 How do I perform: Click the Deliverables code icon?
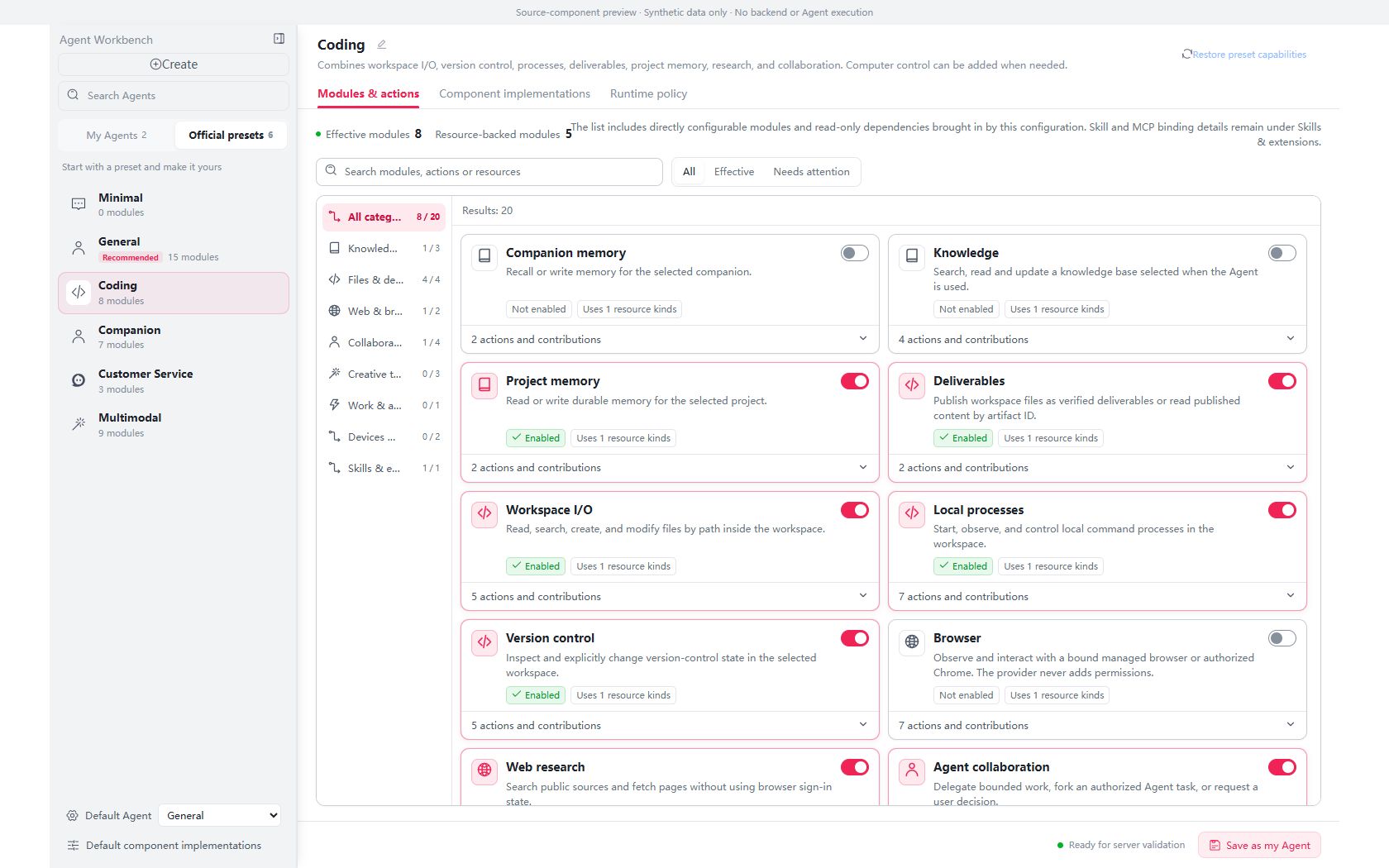[x=912, y=384]
